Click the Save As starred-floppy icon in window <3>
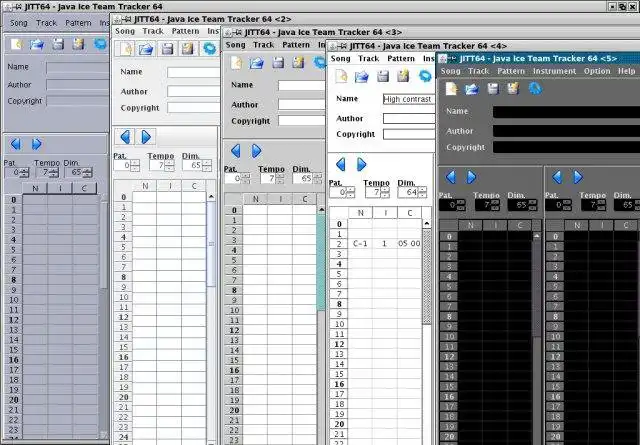 click(x=298, y=62)
